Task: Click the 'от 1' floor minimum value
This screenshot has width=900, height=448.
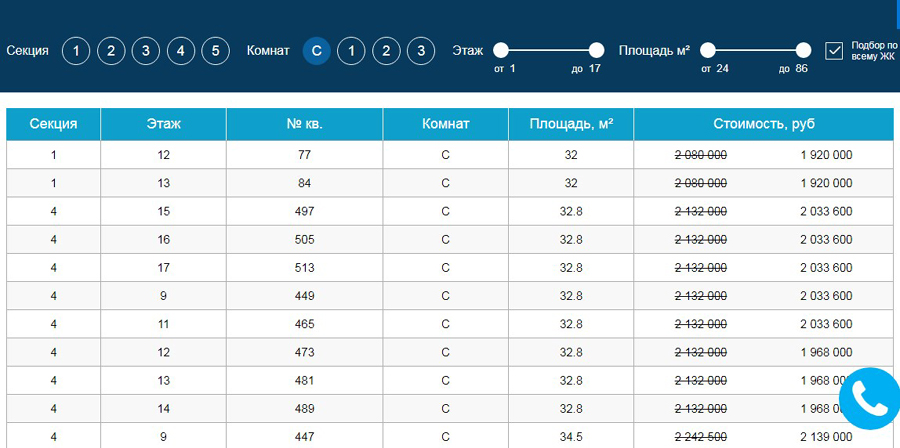Action: (505, 69)
